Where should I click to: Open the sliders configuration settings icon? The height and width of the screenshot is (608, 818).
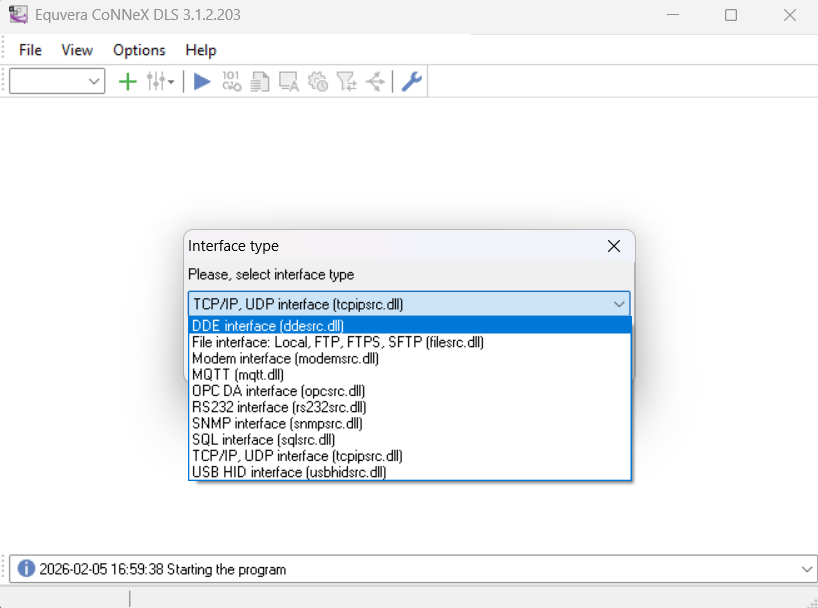coord(159,82)
